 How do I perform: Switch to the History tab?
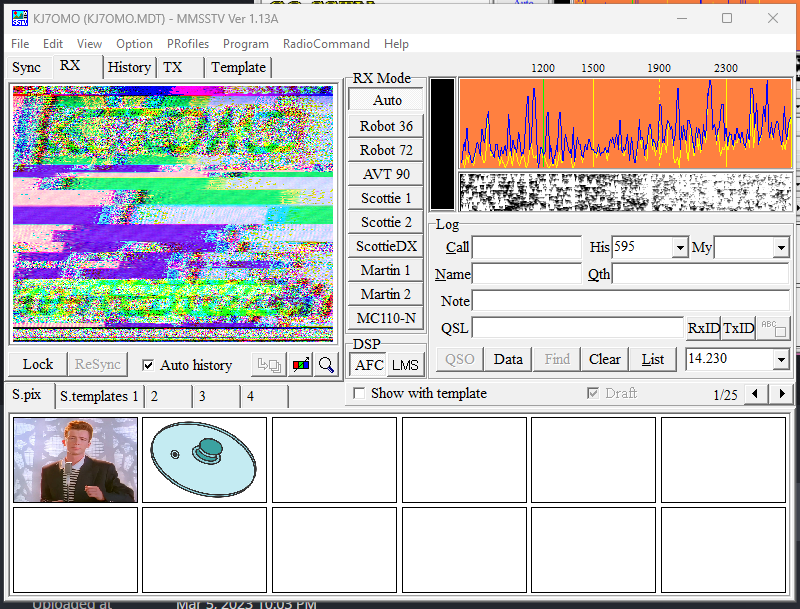pos(129,67)
